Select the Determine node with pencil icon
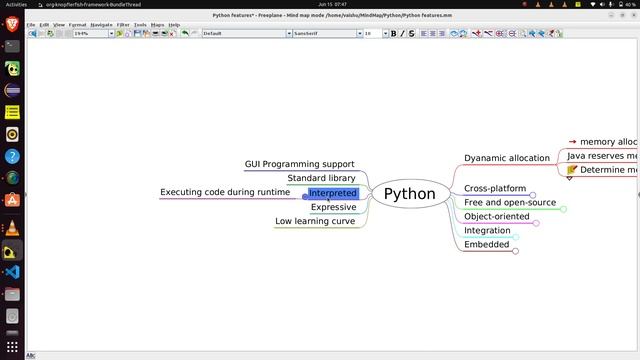 click(602, 170)
